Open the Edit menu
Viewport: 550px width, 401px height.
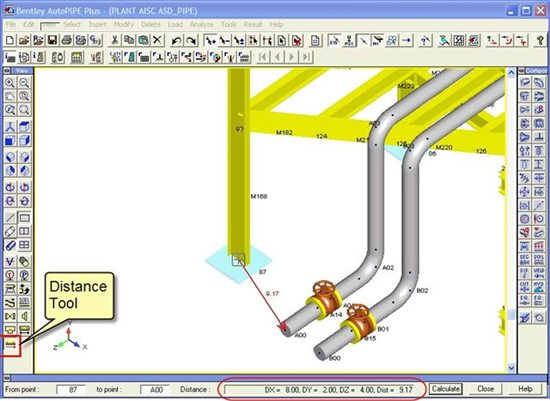click(x=29, y=25)
